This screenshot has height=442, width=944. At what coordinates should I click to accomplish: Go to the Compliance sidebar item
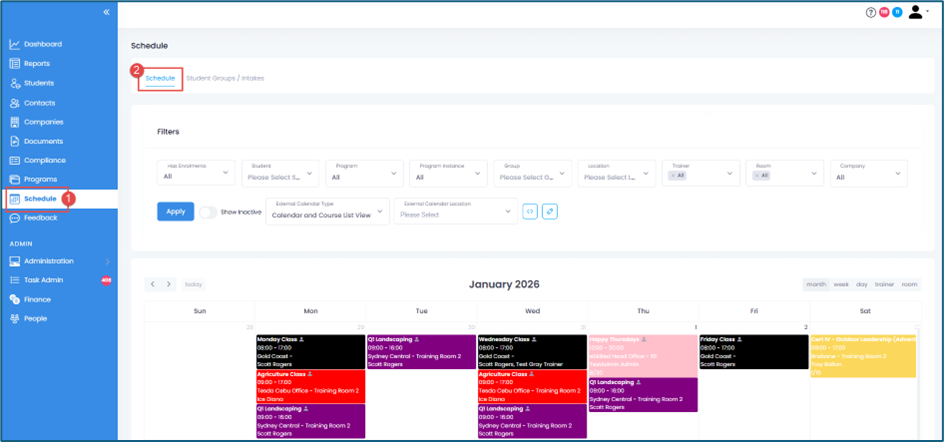click(x=44, y=160)
